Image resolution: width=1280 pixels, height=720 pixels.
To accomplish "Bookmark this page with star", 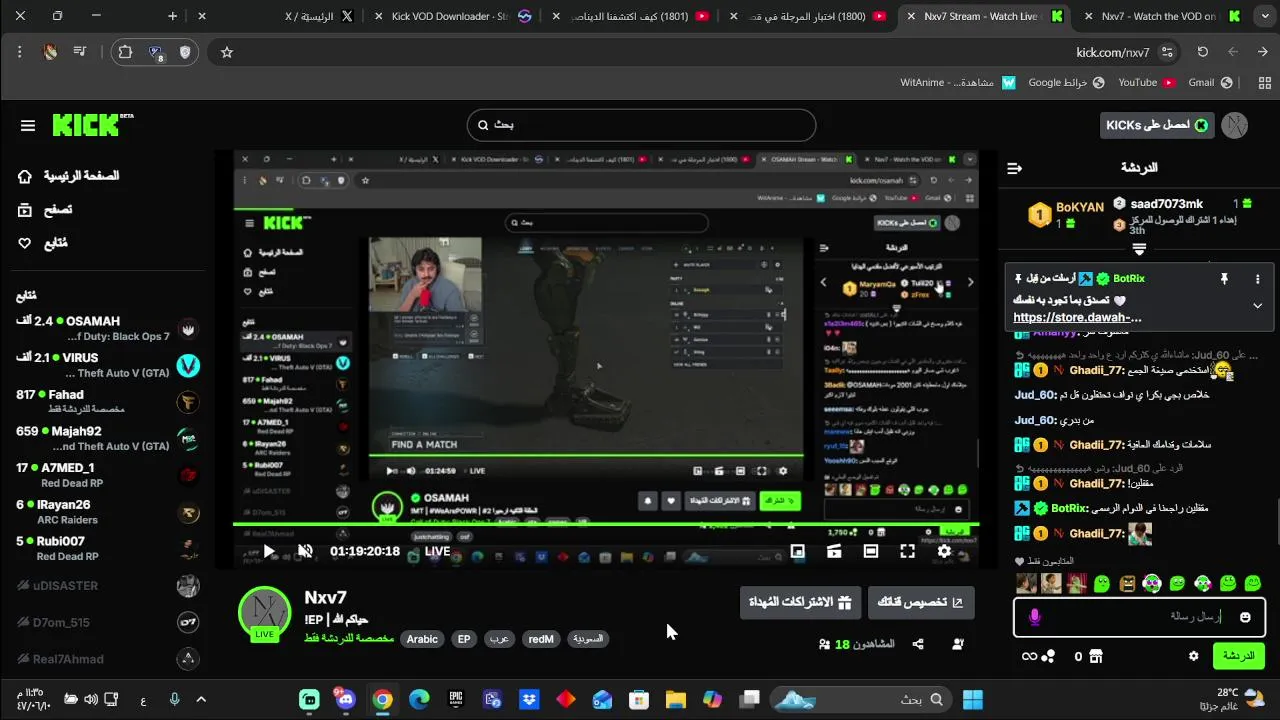I will [227, 52].
